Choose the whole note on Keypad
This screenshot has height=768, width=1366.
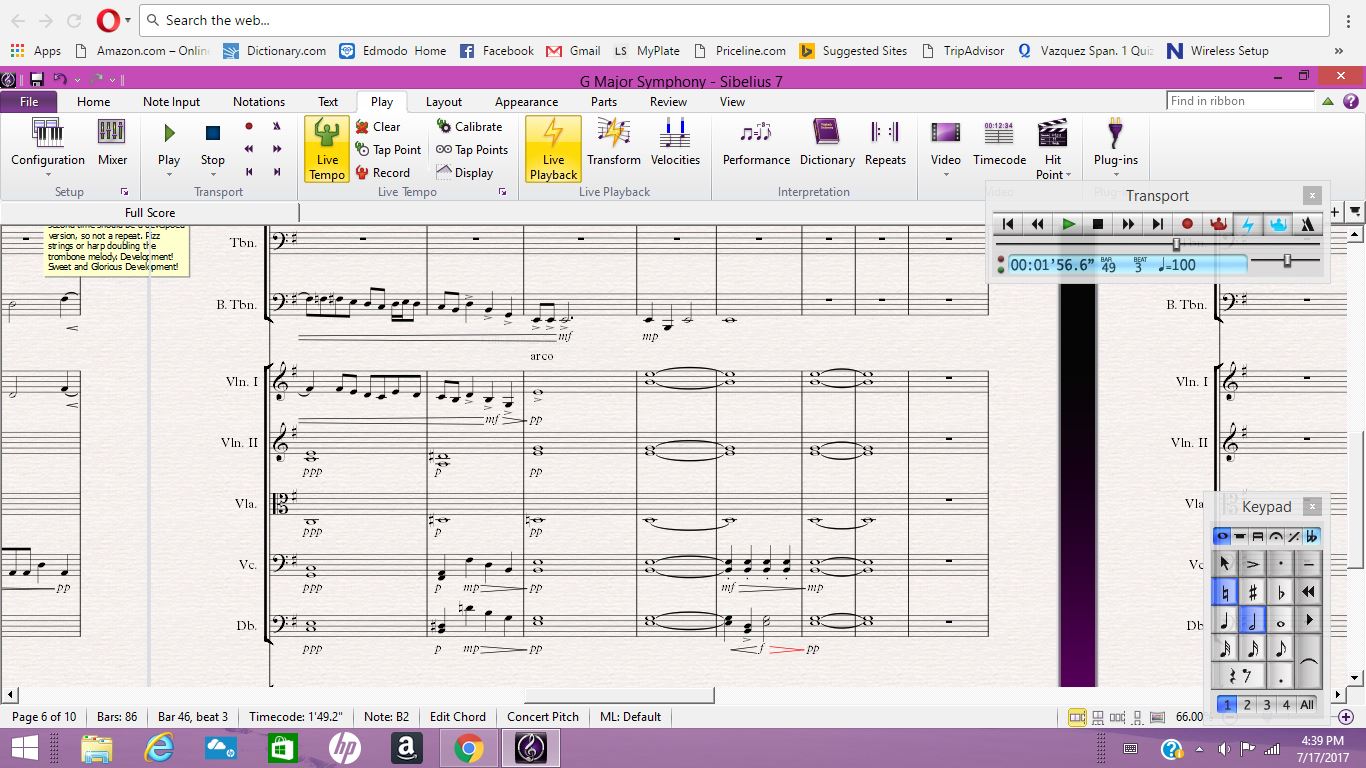point(1280,620)
